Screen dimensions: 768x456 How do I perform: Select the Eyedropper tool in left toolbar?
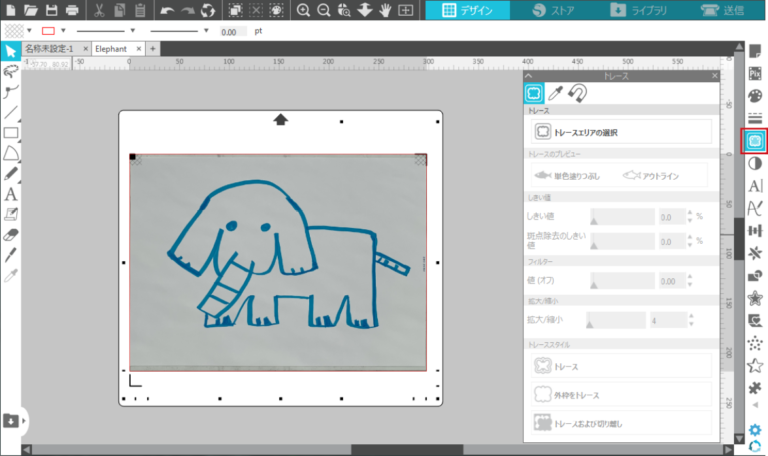(11, 276)
